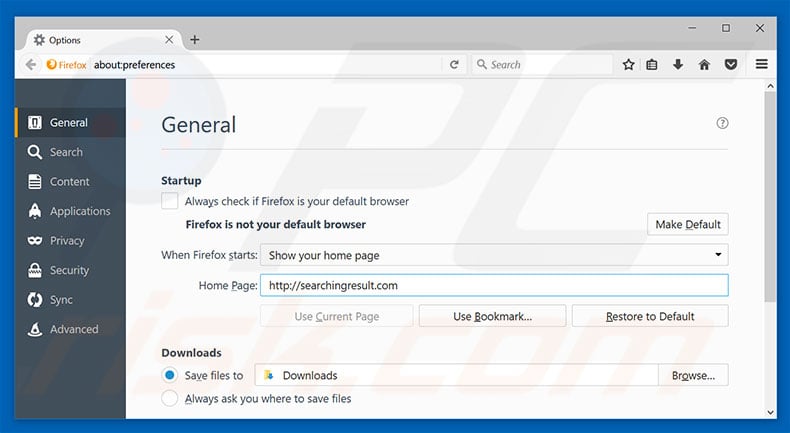This screenshot has width=790, height=433.
Task: Click the about:preferences address bar
Action: coord(266,65)
